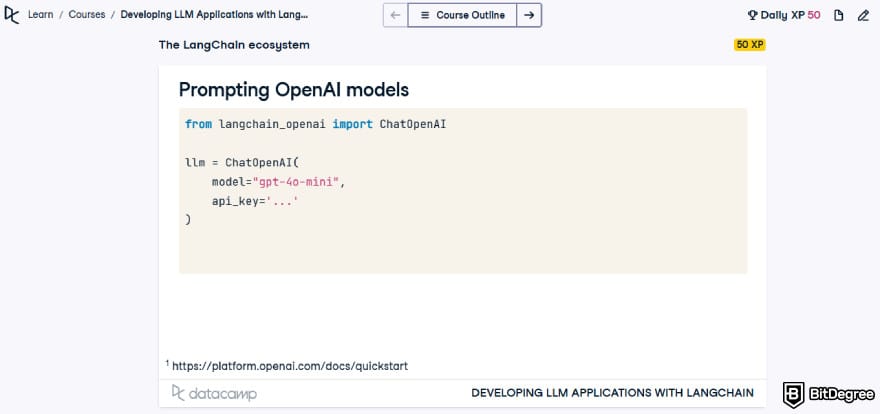The image size is (880, 414).
Task: Advance to next lesson with right arrow
Action: click(529, 15)
